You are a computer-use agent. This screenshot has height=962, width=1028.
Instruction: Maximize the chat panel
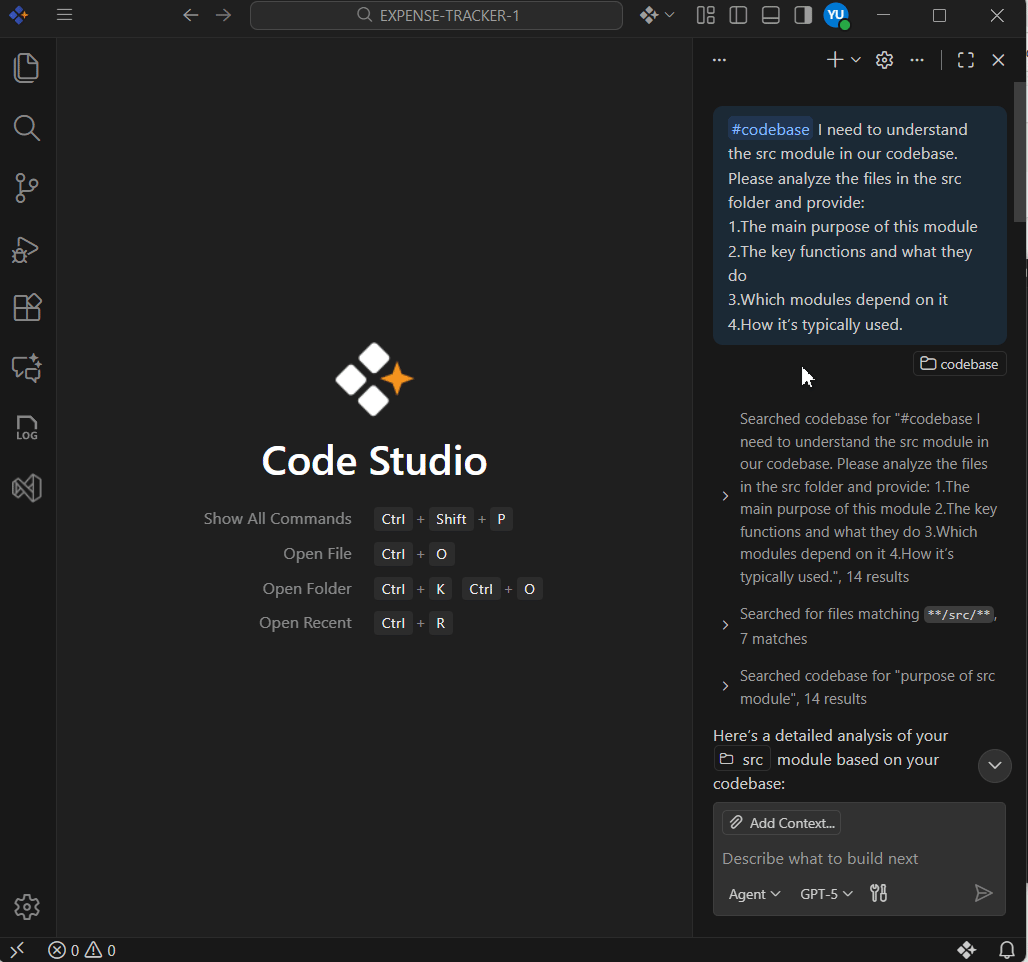pos(966,60)
